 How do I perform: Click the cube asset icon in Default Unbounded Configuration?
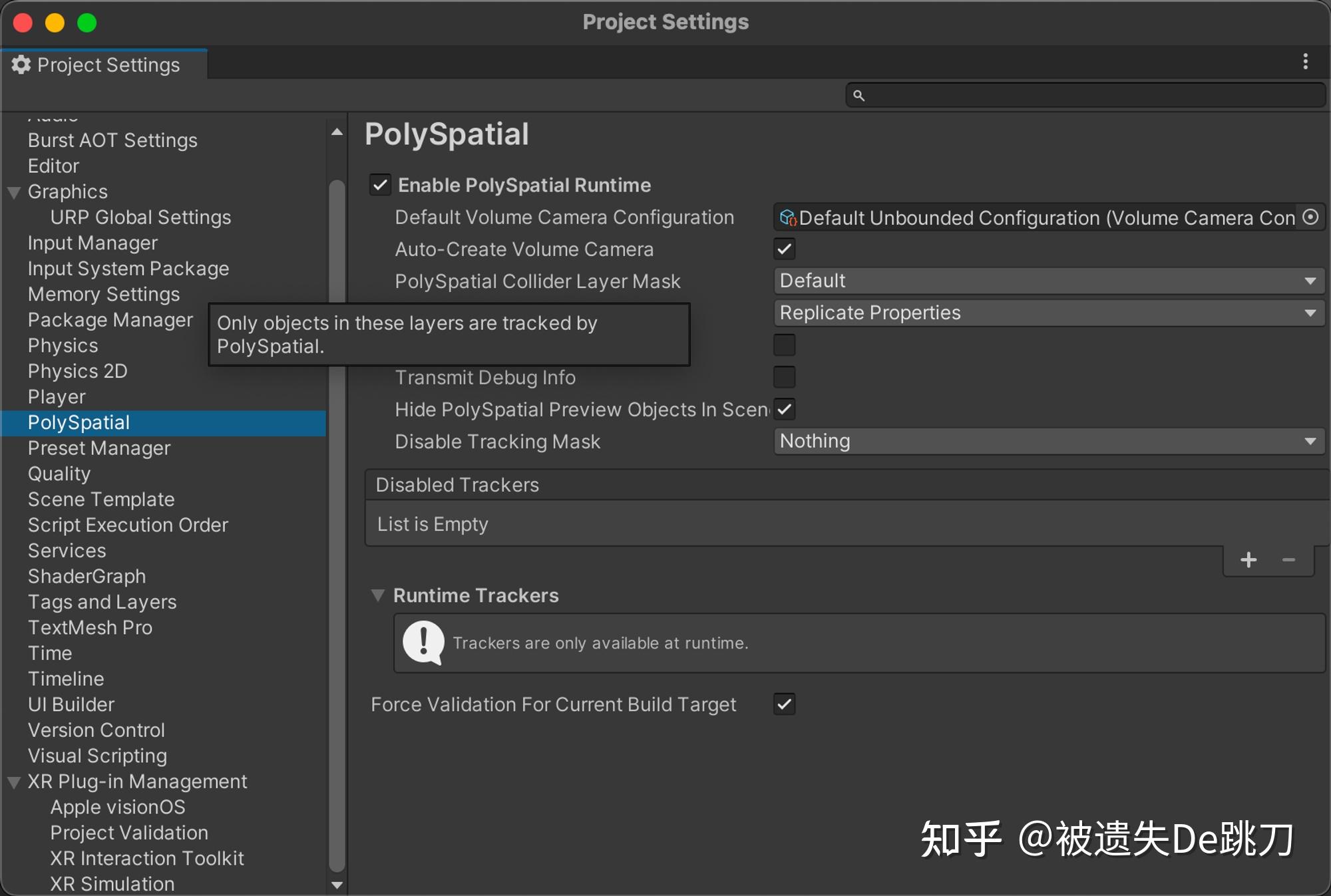tap(789, 217)
